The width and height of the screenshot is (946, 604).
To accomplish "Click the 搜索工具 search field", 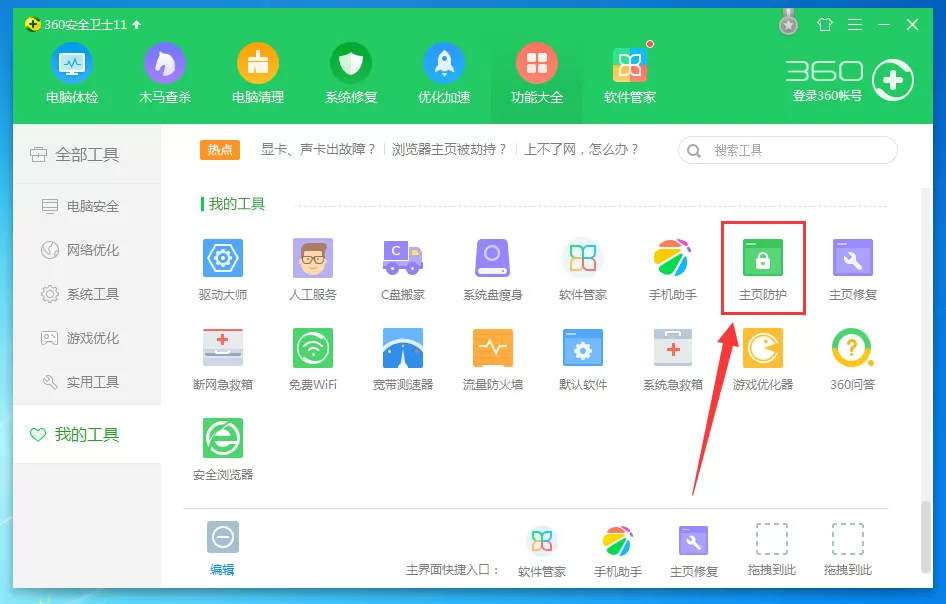I will point(787,150).
